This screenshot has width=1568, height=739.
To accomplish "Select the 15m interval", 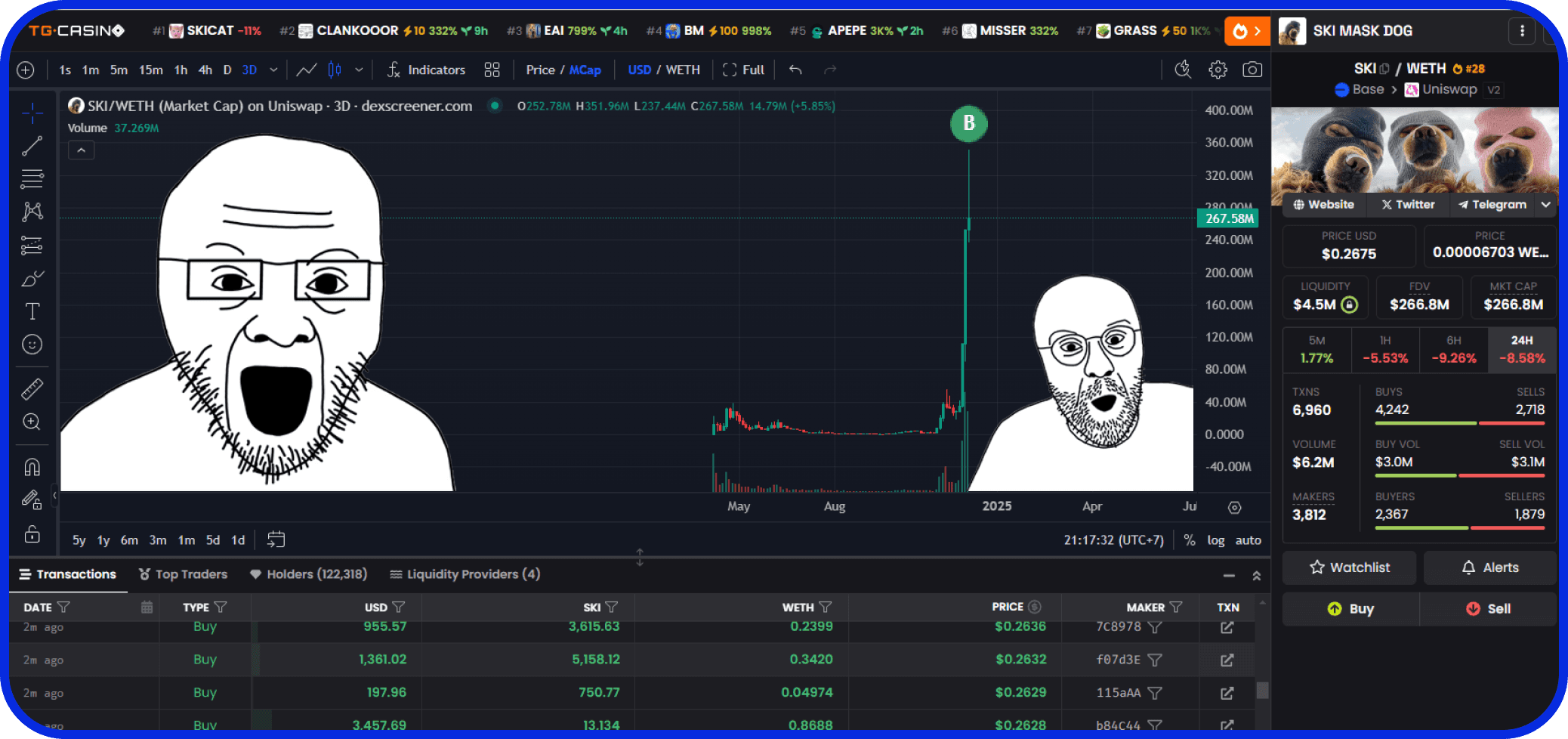I will point(150,70).
